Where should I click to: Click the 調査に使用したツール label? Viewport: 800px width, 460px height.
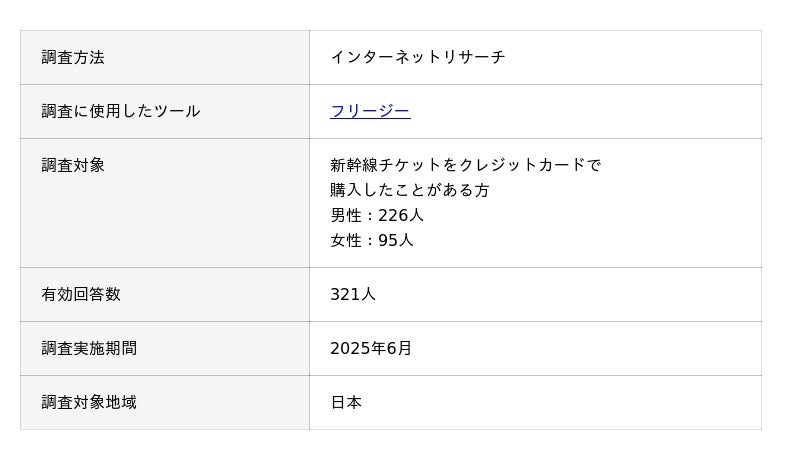pyautogui.click(x=121, y=111)
